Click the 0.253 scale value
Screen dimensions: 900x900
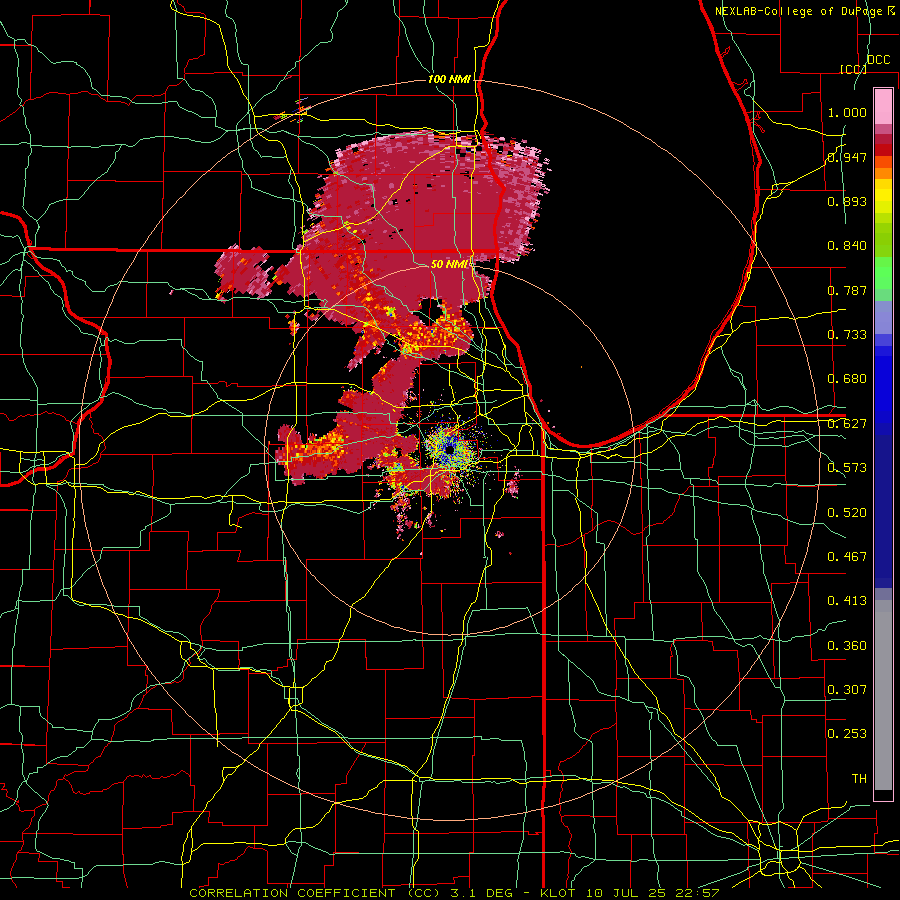pyautogui.click(x=847, y=734)
